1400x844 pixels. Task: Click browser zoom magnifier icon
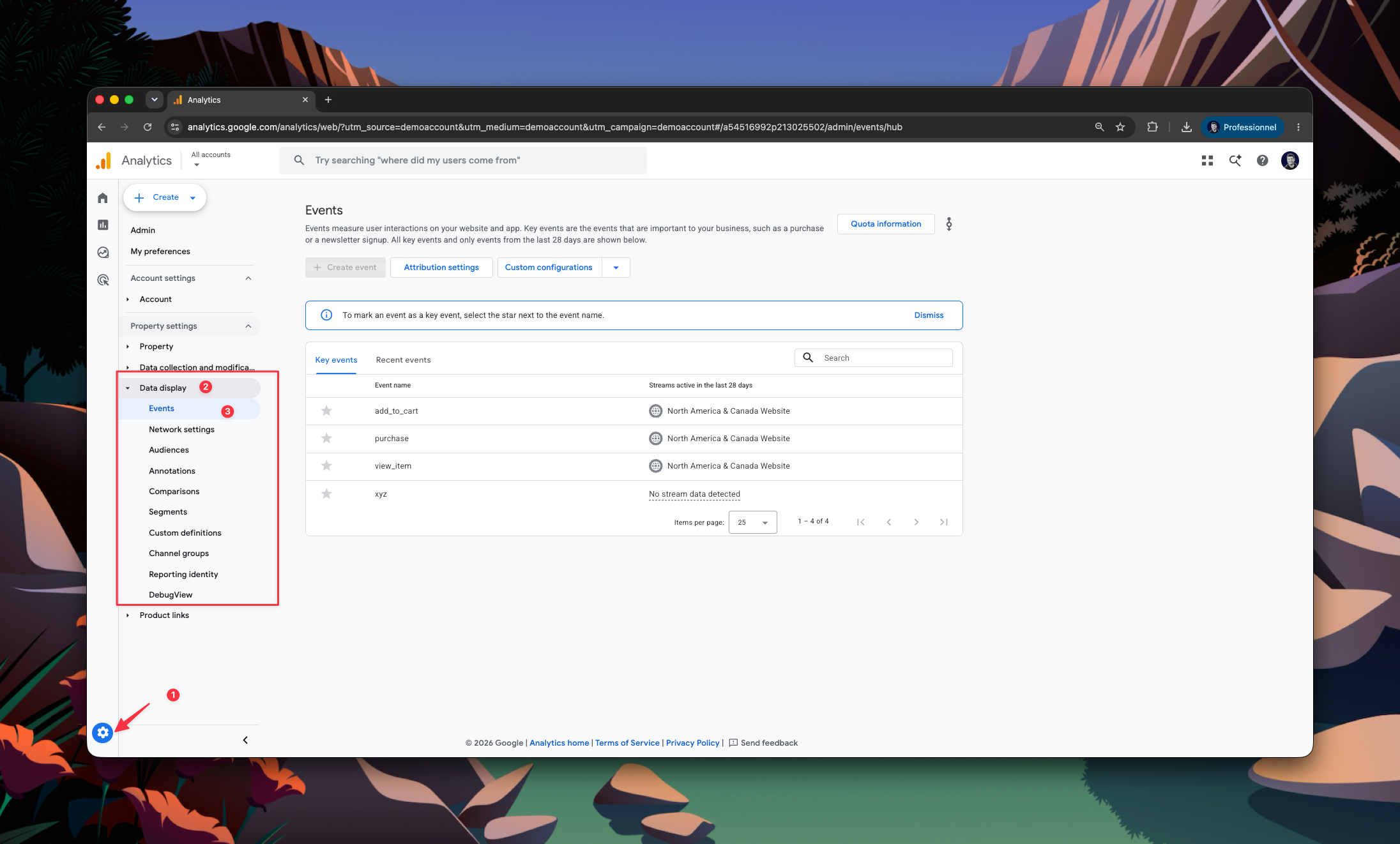click(1100, 127)
